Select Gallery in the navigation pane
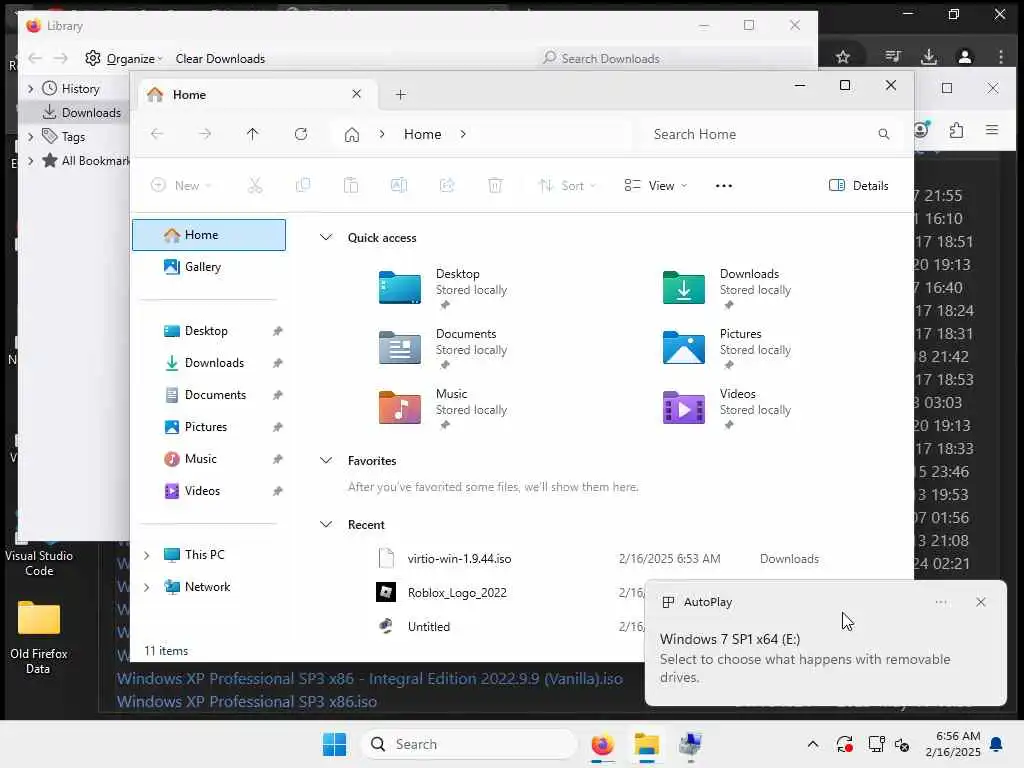Screen dimensions: 1024x768 (x=209, y=266)
